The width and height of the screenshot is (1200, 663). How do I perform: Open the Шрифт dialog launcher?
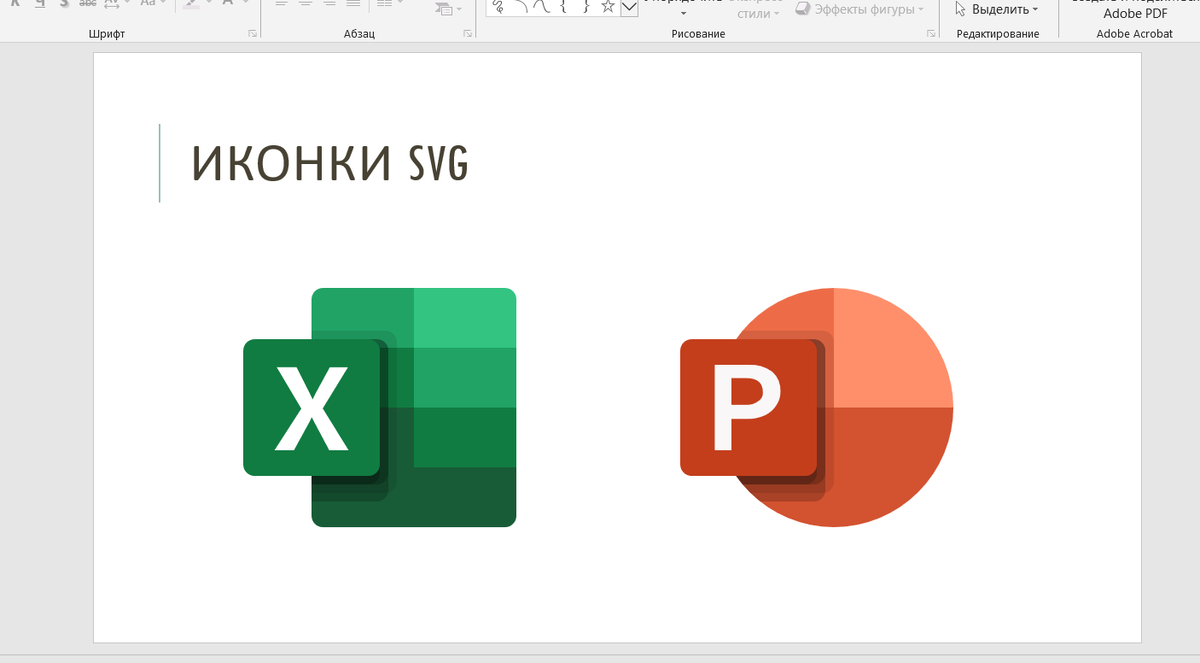tap(253, 34)
